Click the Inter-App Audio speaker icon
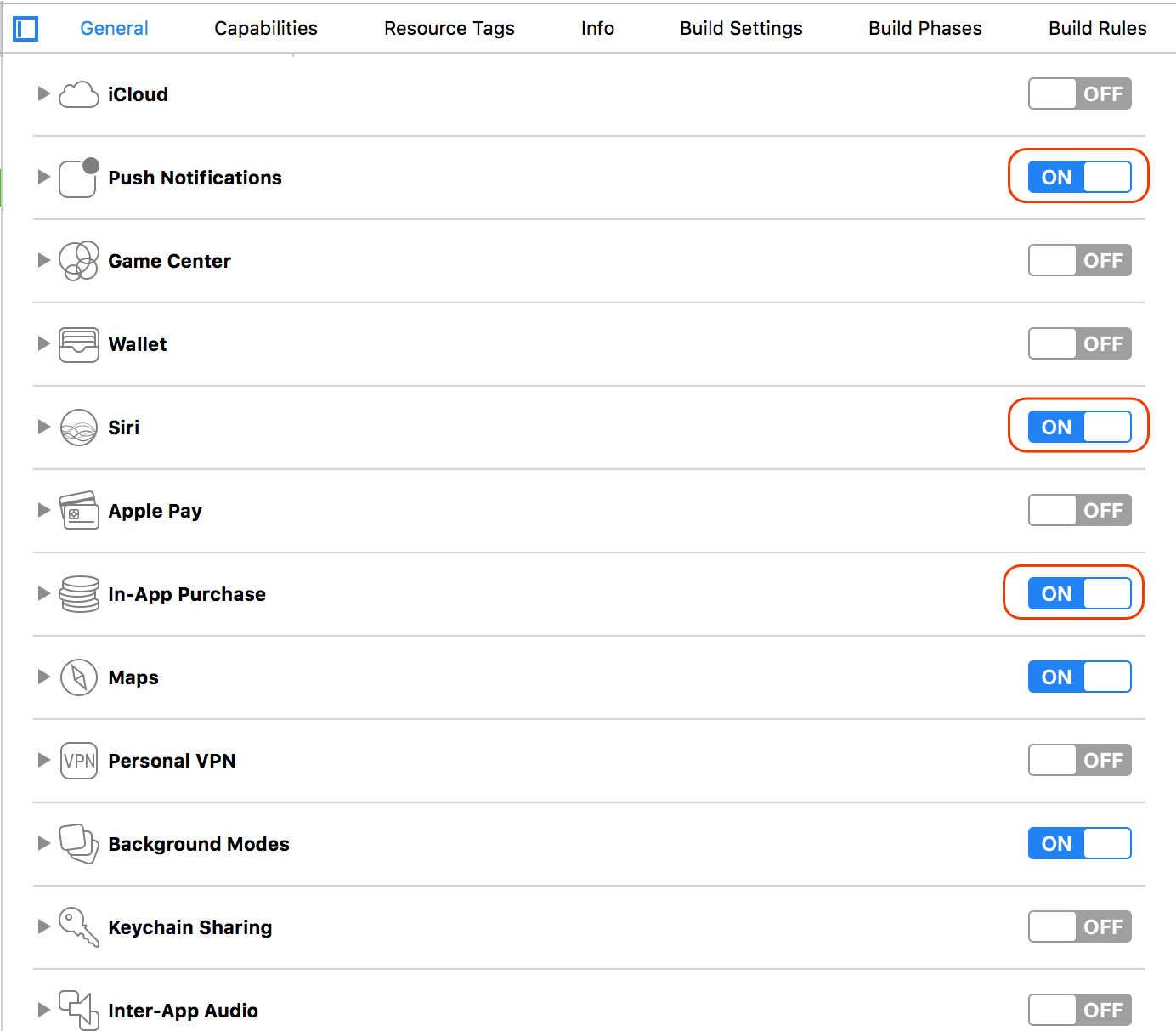The image size is (1176, 1031). pyautogui.click(x=79, y=1011)
